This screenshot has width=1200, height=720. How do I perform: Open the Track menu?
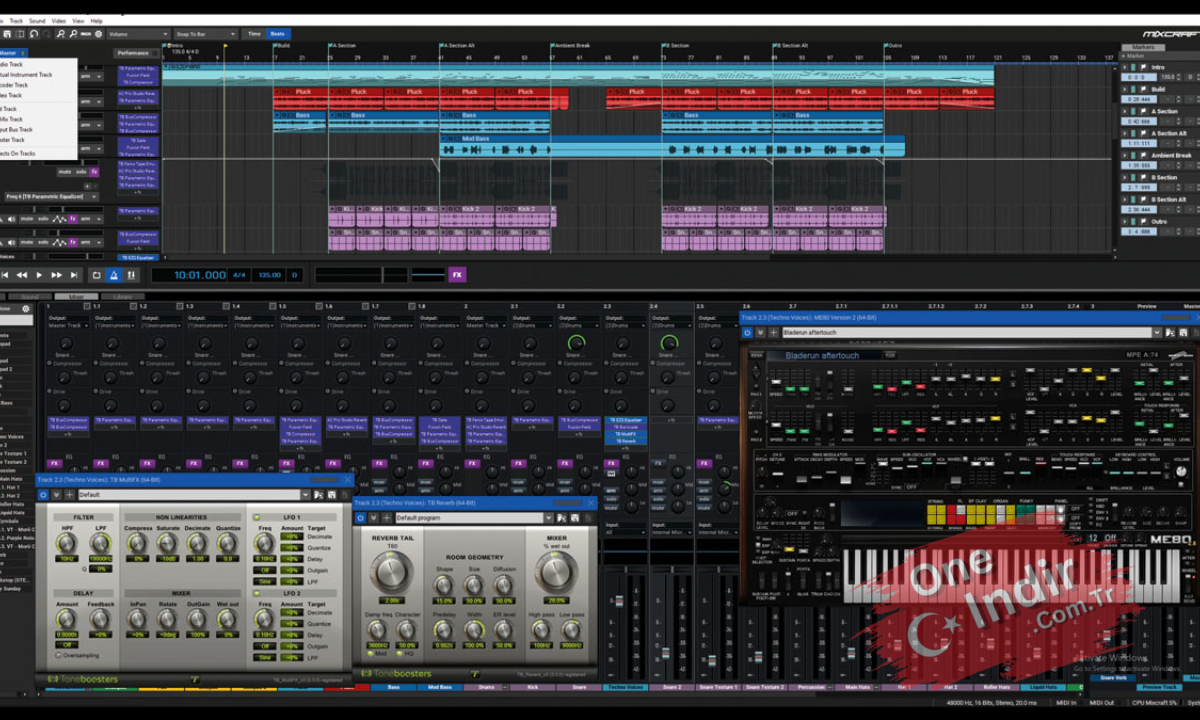coord(16,20)
